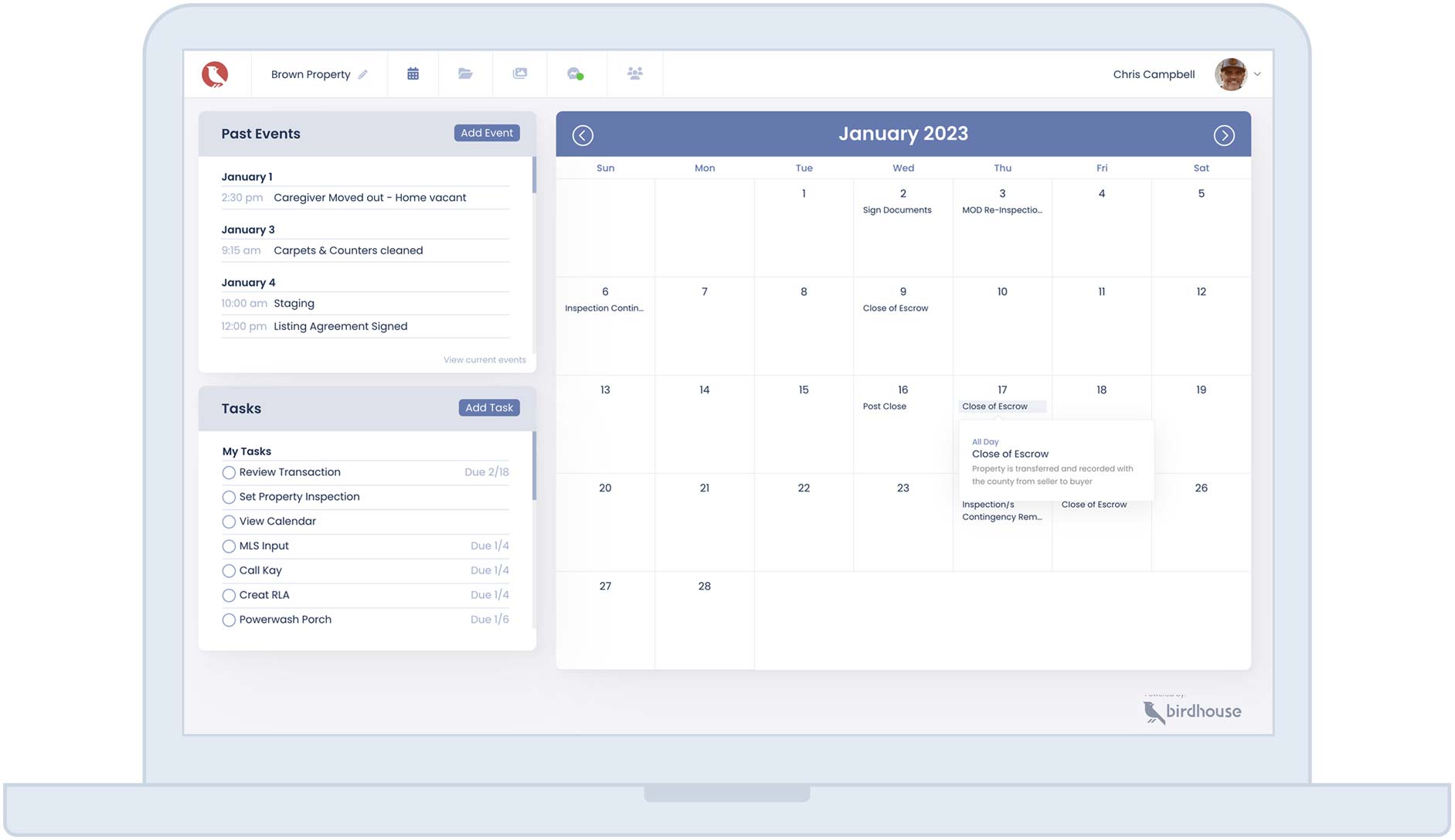Open the chat messages icon
Screen dimensions: 1455x840
click(575, 74)
